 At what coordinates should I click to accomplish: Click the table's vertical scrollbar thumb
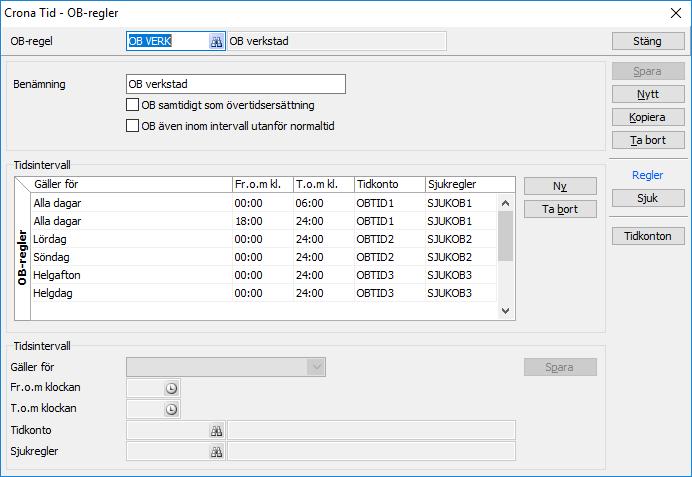[506, 236]
